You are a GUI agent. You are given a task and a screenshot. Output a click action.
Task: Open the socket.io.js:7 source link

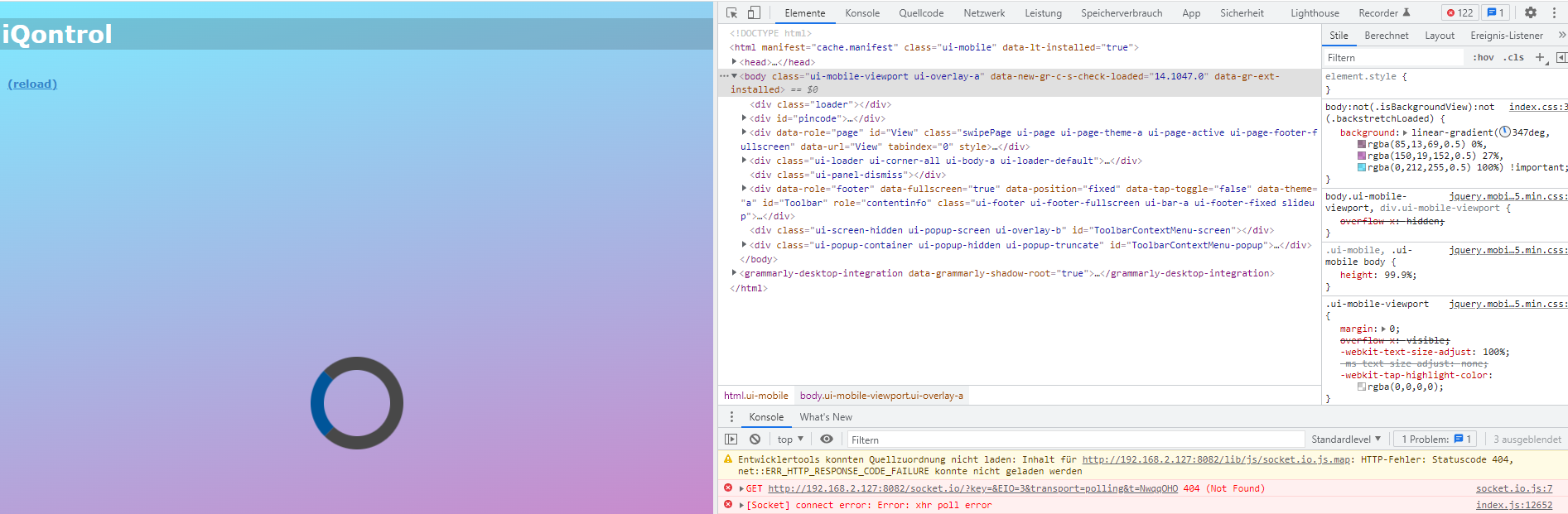[x=1513, y=488]
